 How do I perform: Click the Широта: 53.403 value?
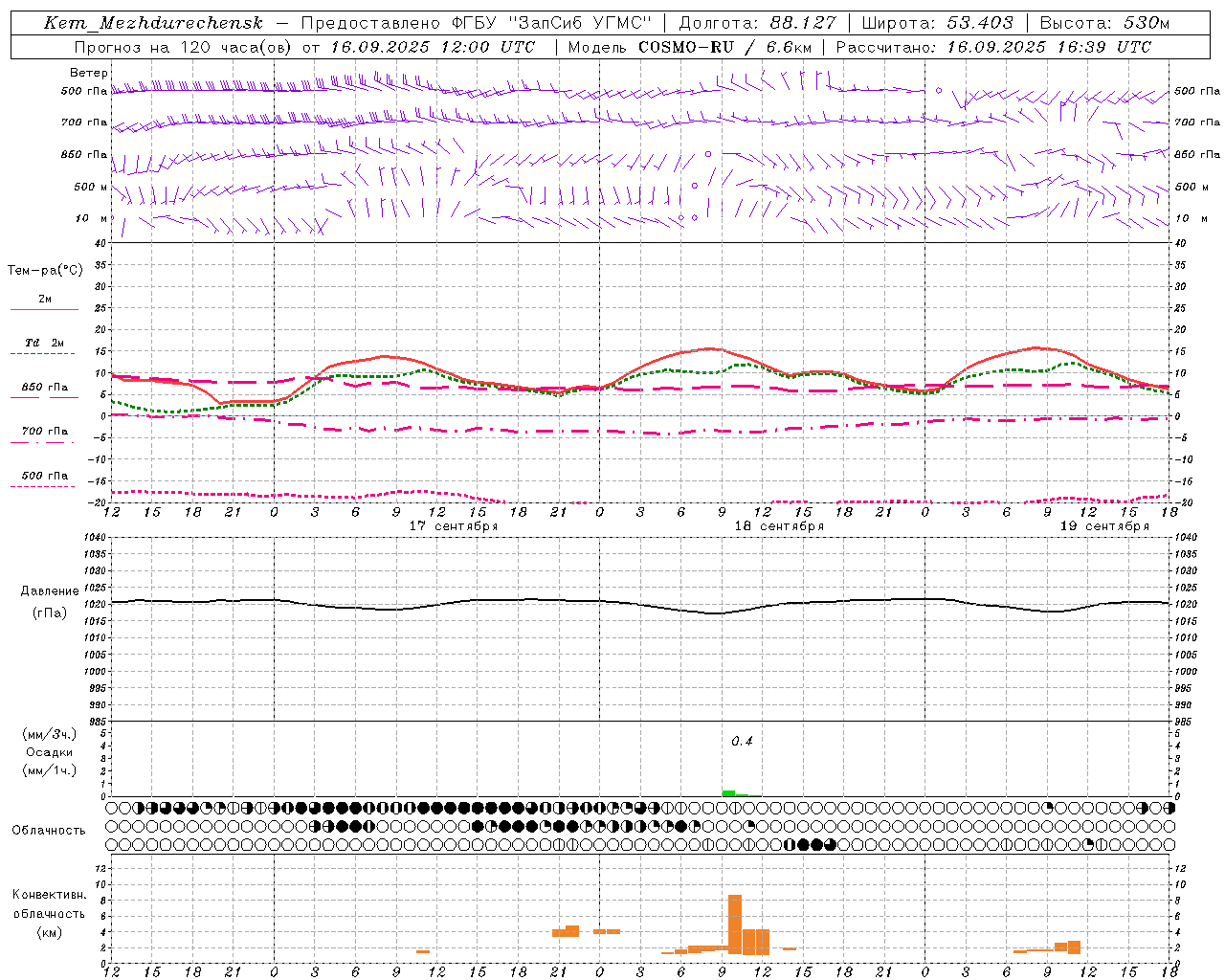pyautogui.click(x=938, y=23)
